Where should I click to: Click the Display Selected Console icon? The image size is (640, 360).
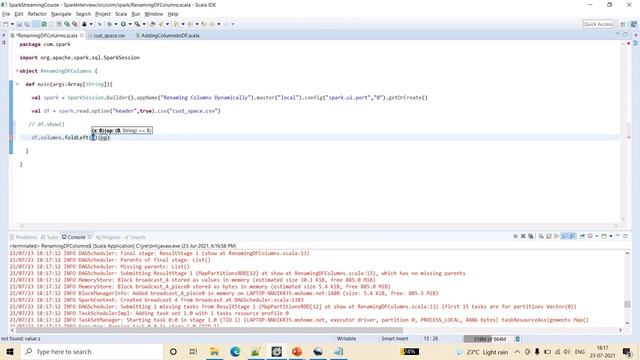coord(590,236)
